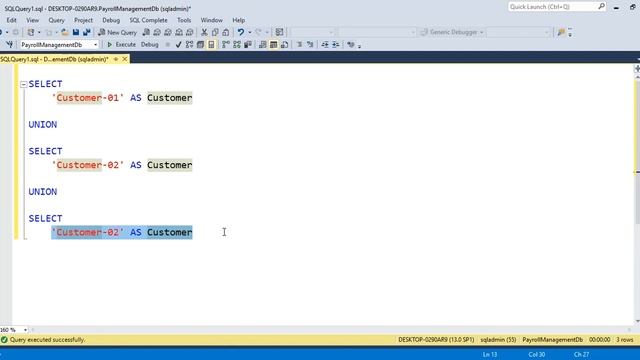Click "Query executed successfully." status message
This screenshot has height=360, width=640.
pyautogui.click(x=47, y=340)
